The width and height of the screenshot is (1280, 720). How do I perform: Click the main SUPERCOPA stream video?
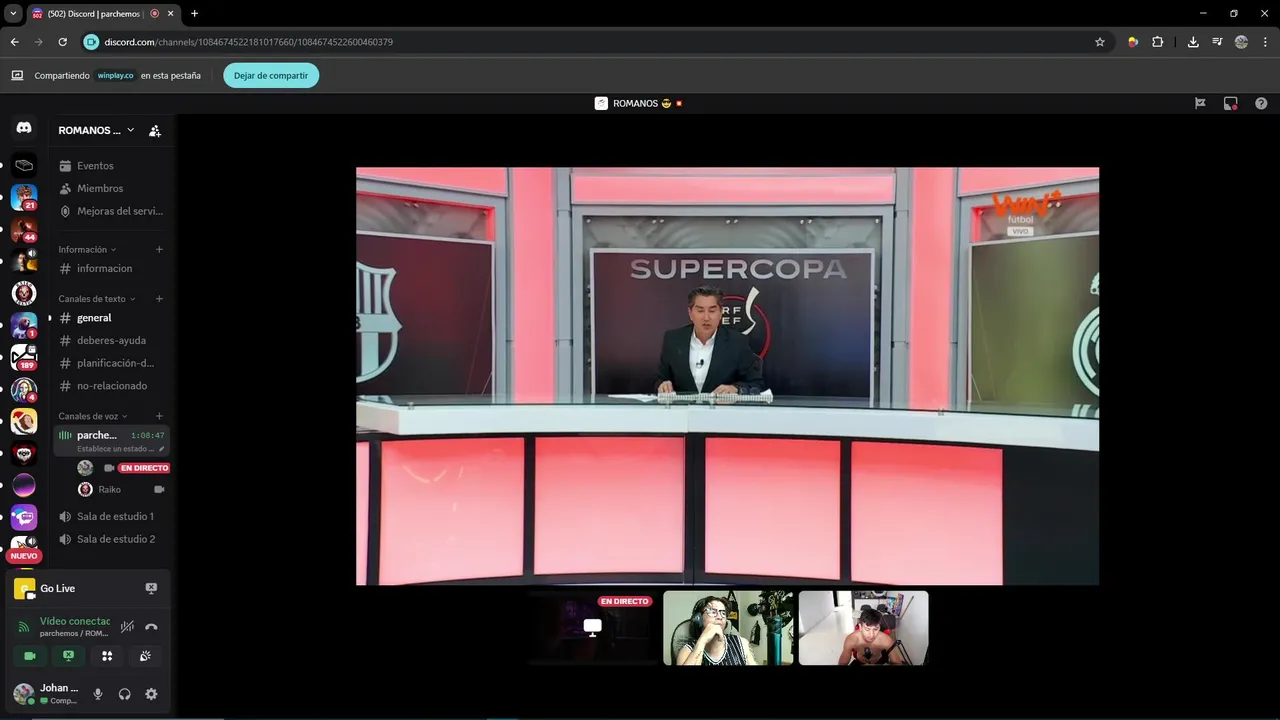tap(727, 376)
